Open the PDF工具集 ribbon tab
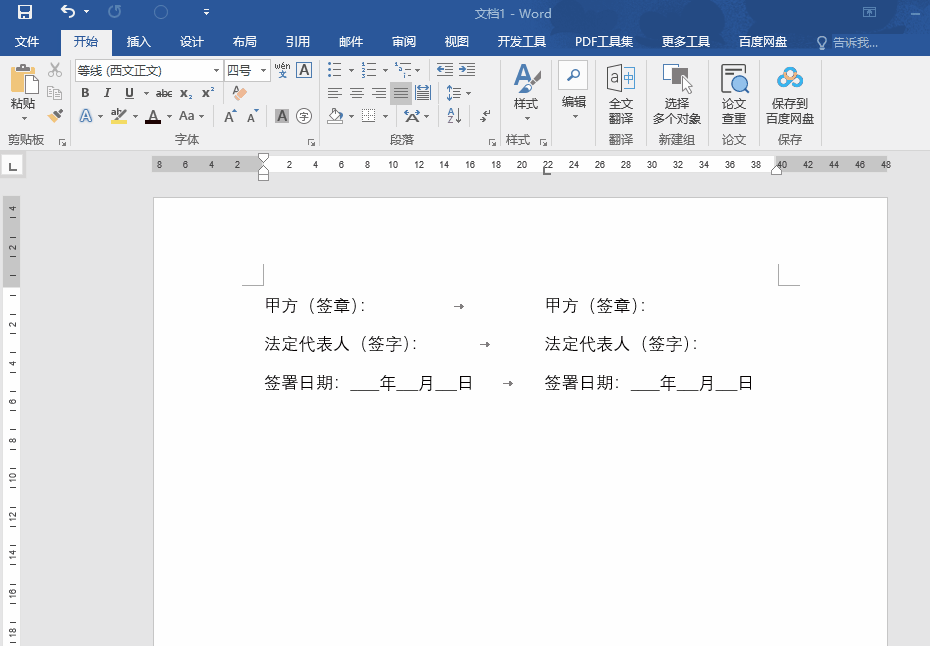 coord(603,41)
